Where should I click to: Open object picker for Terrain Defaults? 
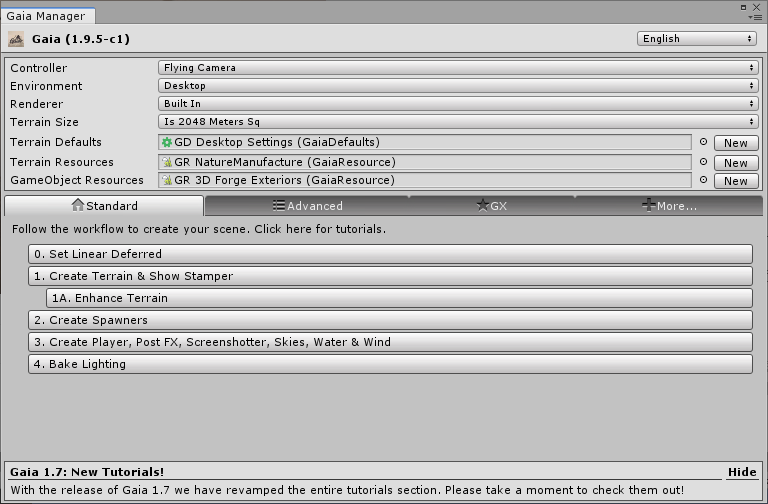(703, 142)
